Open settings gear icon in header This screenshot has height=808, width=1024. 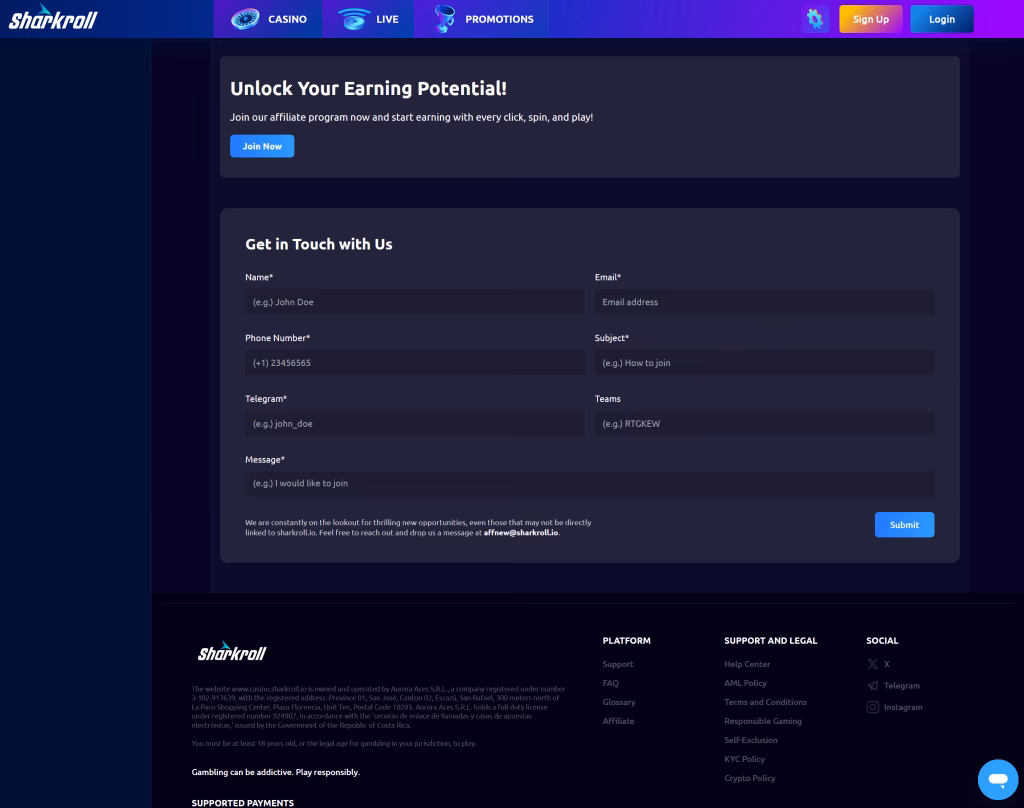point(815,19)
